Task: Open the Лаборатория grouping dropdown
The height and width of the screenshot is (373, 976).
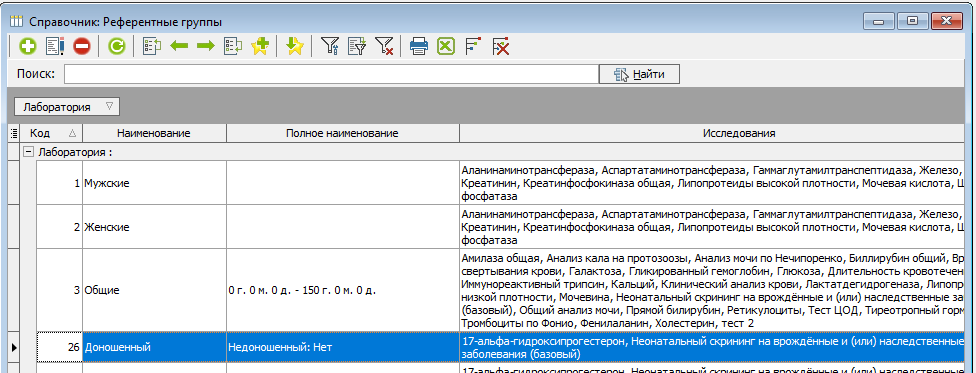Action: pyautogui.click(x=67, y=106)
